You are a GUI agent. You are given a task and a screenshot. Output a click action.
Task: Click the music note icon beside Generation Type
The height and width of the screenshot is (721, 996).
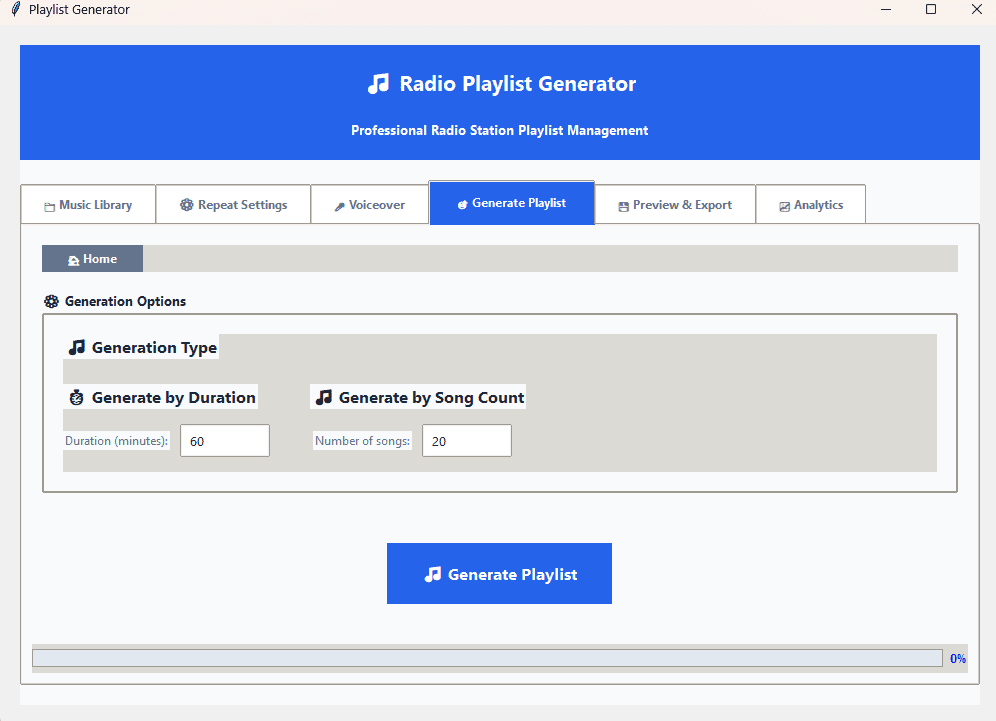point(77,346)
